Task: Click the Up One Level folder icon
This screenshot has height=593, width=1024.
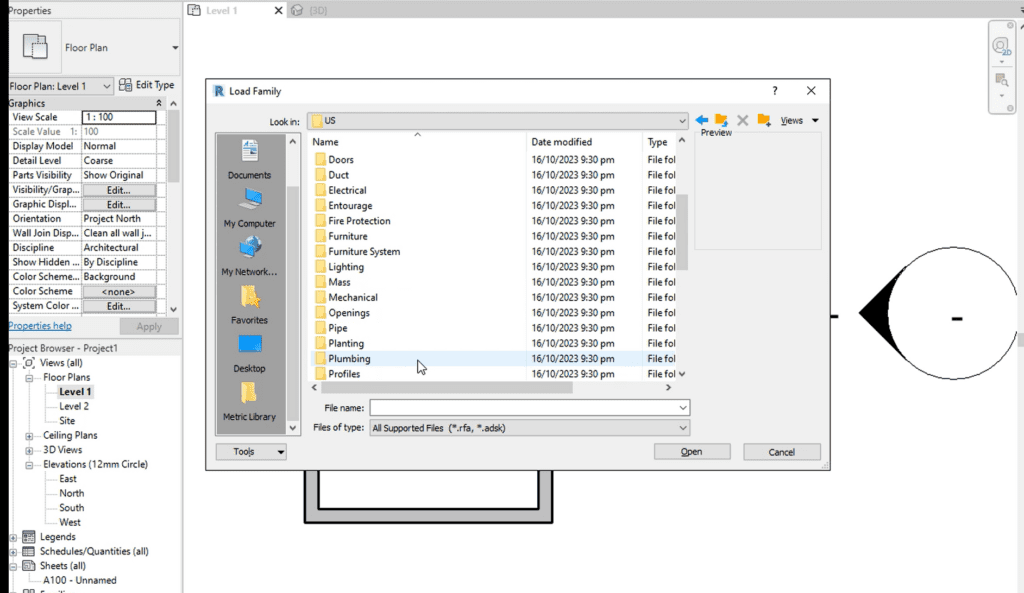Action: 721,121
